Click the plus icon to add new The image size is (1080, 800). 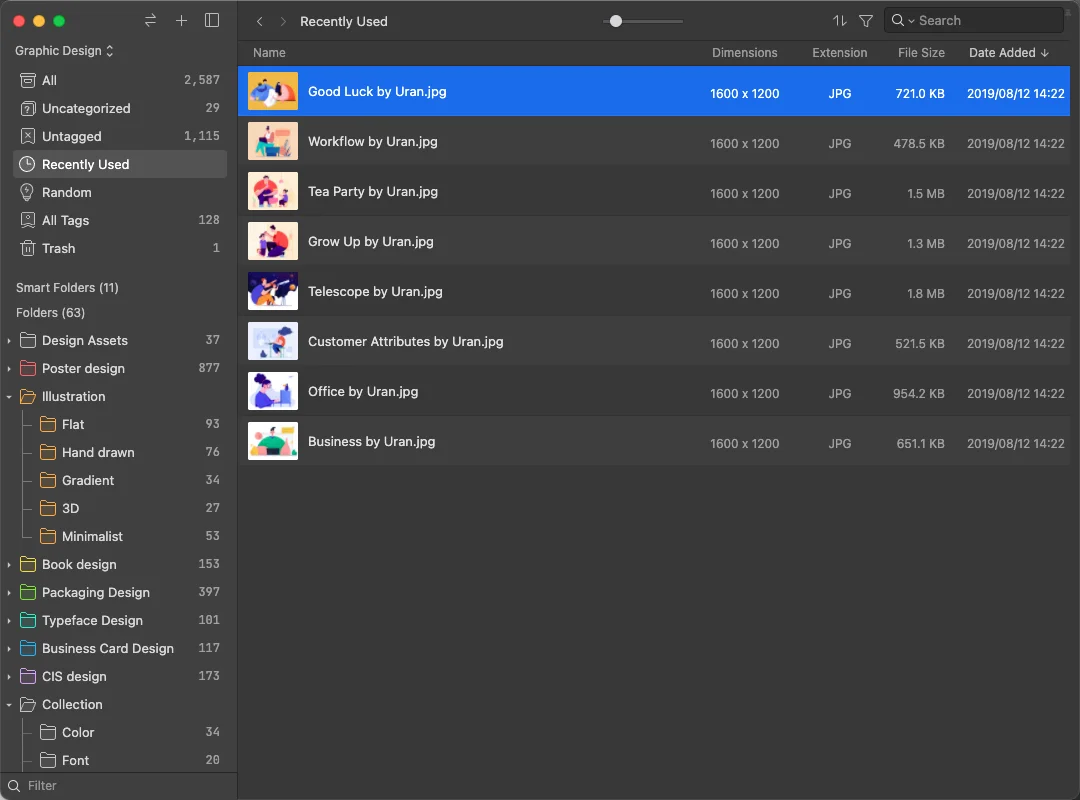point(181,21)
